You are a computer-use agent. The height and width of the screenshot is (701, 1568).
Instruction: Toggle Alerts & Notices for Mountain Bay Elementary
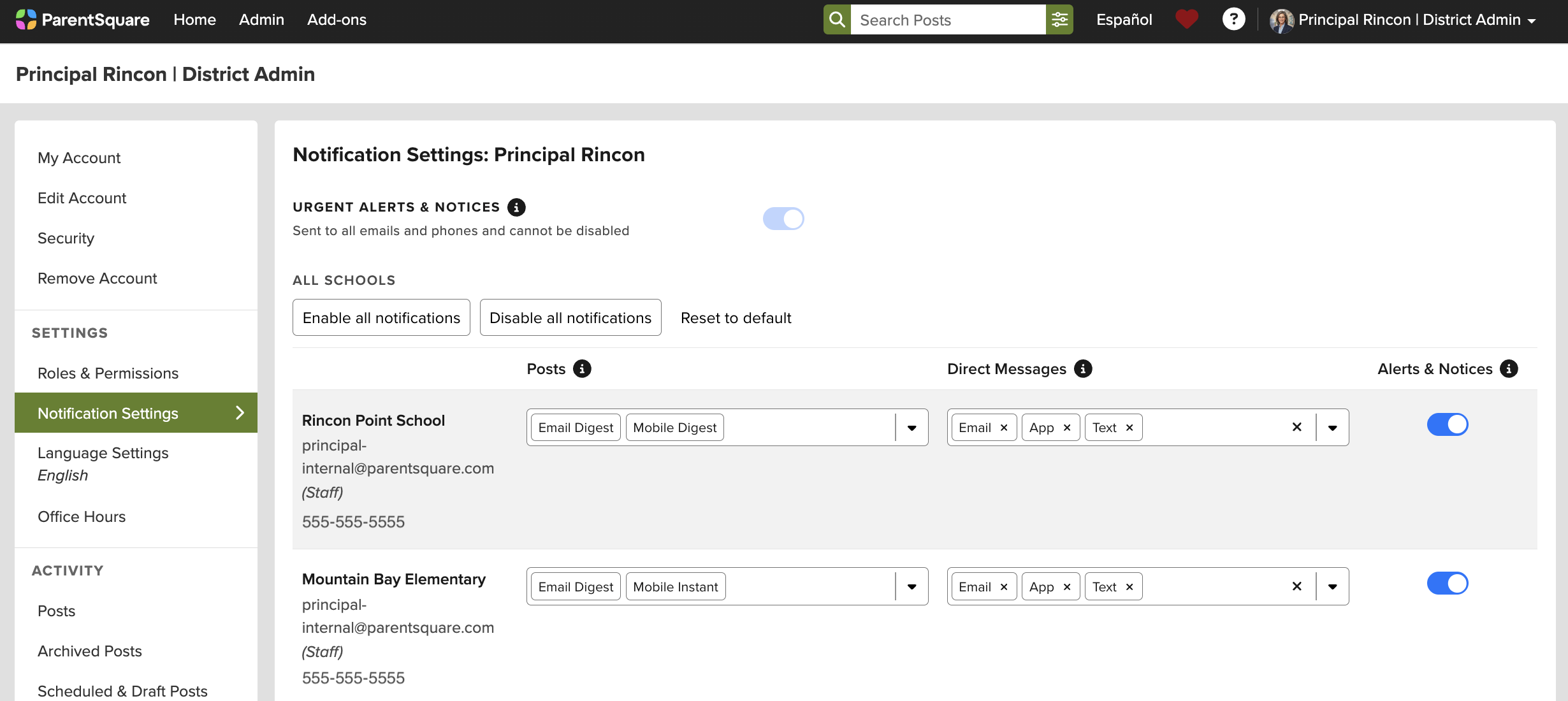click(x=1448, y=583)
